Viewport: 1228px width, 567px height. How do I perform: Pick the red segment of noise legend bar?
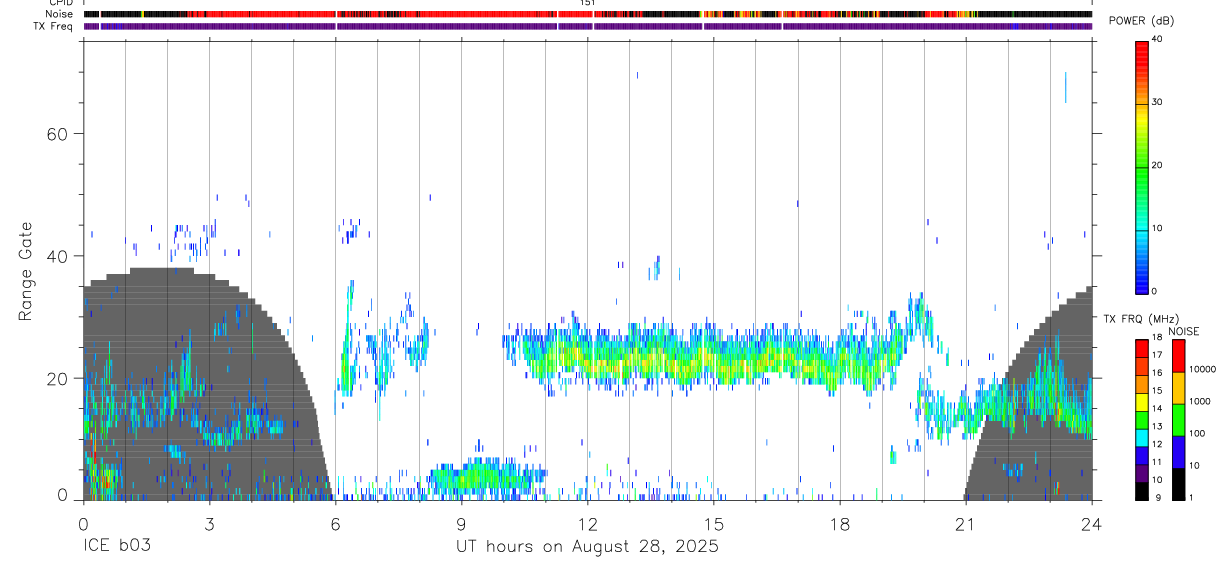(1177, 355)
